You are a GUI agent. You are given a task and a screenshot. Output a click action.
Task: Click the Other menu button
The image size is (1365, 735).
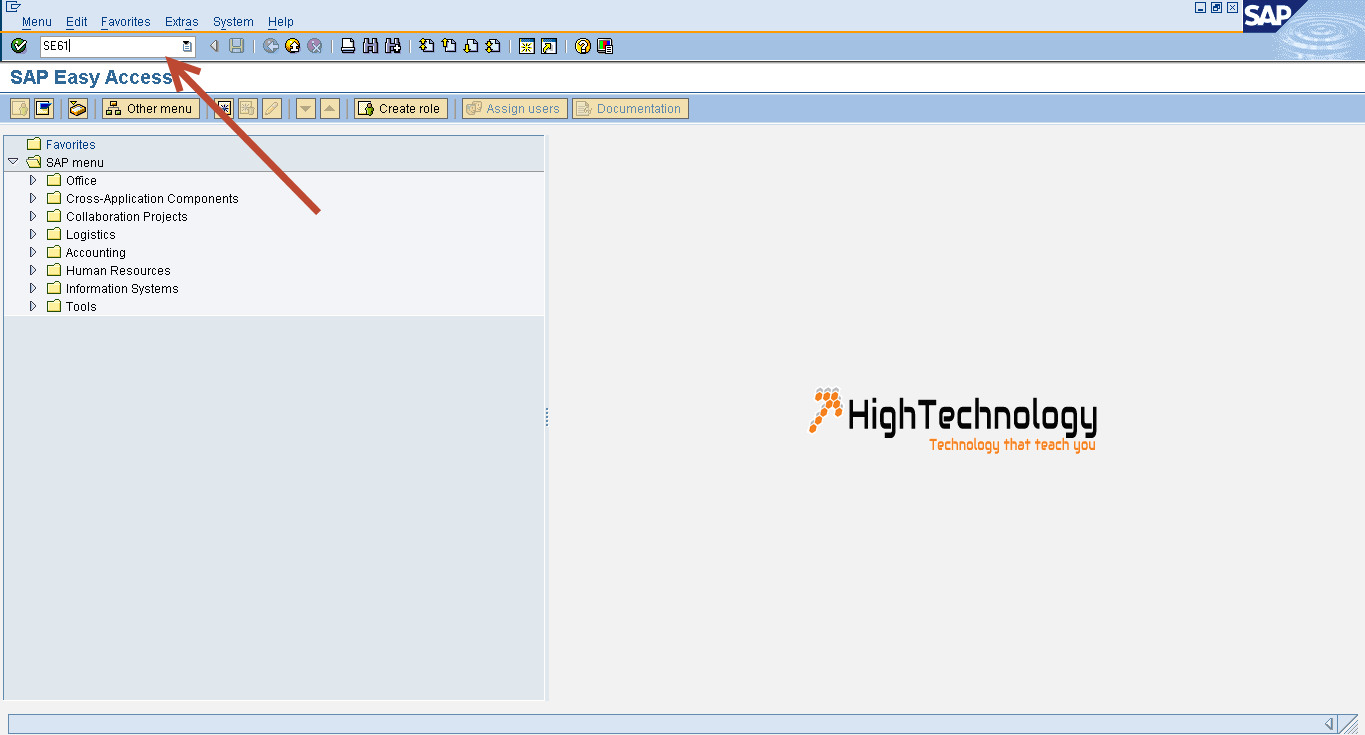click(150, 108)
